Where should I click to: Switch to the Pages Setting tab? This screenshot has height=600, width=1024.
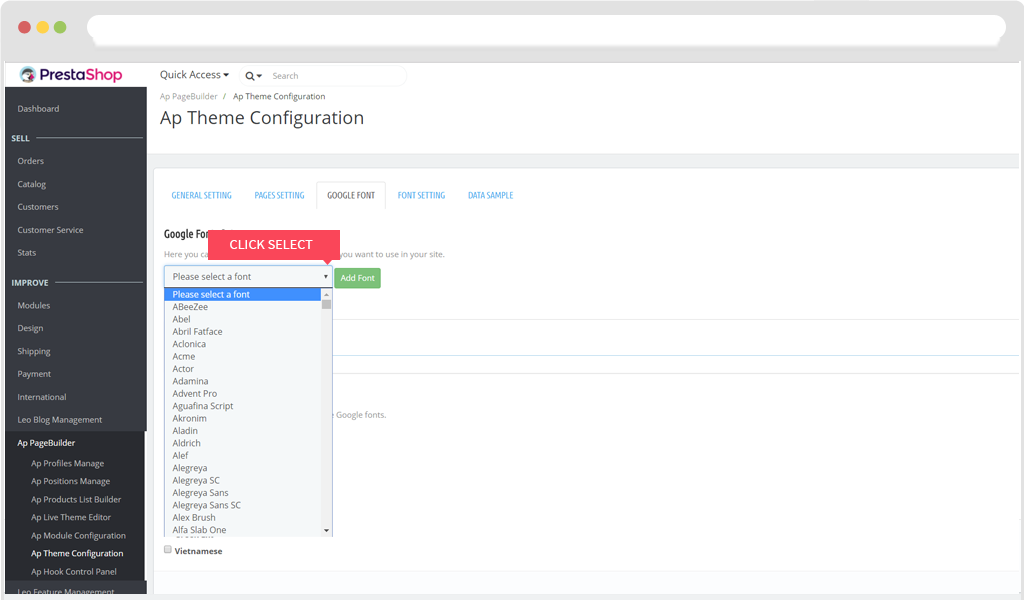pos(279,195)
